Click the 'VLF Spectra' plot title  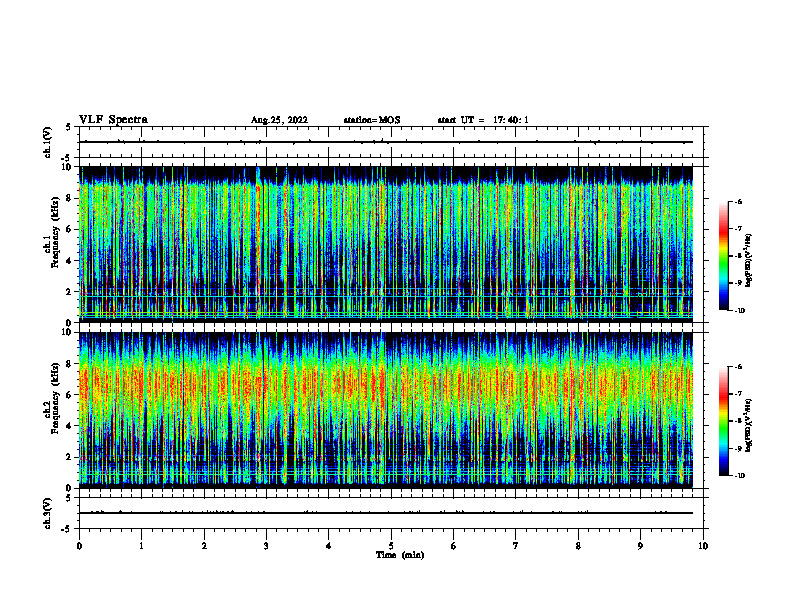tap(113, 120)
